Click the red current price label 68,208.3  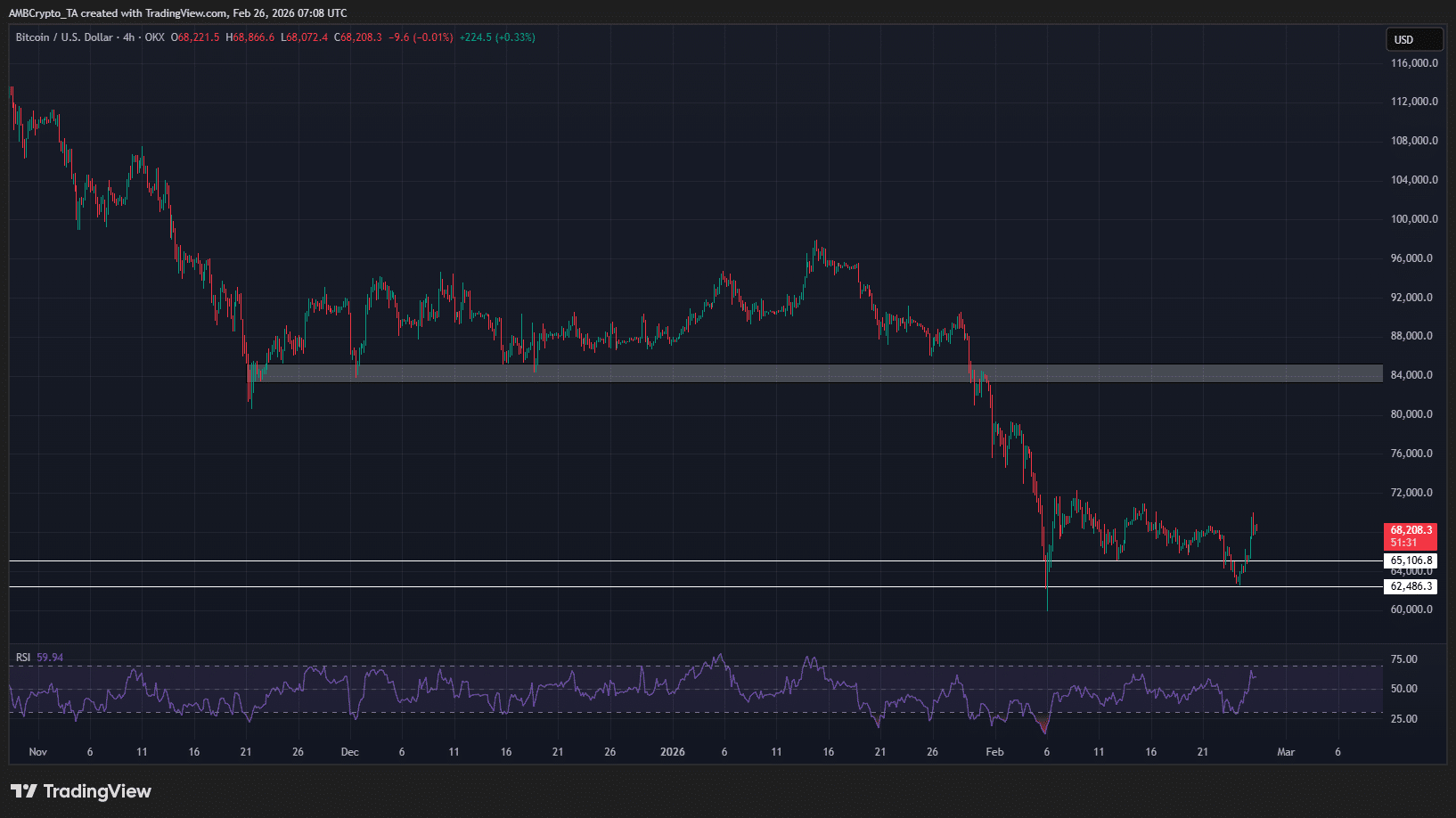pyautogui.click(x=1411, y=530)
